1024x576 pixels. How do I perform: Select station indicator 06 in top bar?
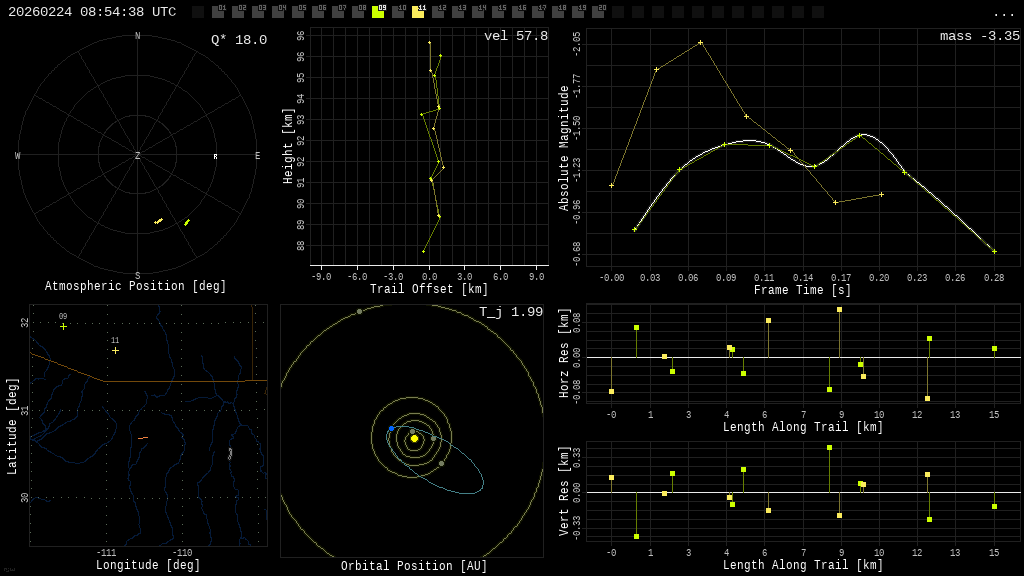(x=318, y=12)
